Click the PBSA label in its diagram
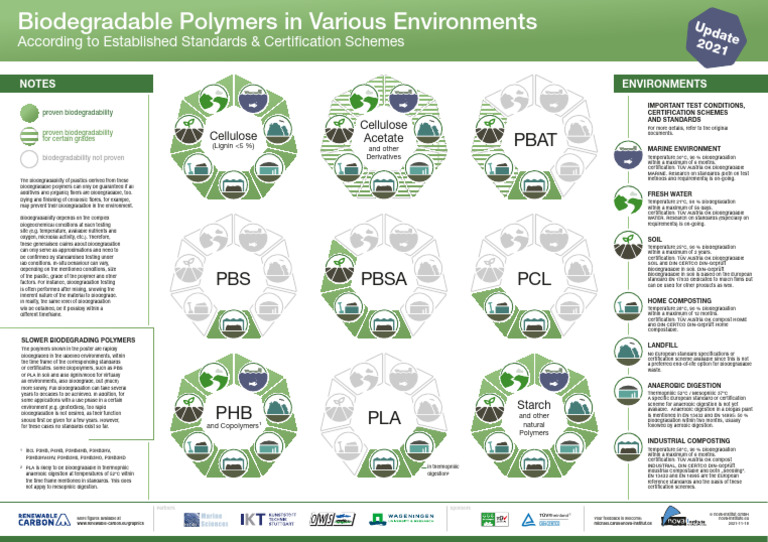The width and height of the screenshot is (768, 542). [x=384, y=279]
